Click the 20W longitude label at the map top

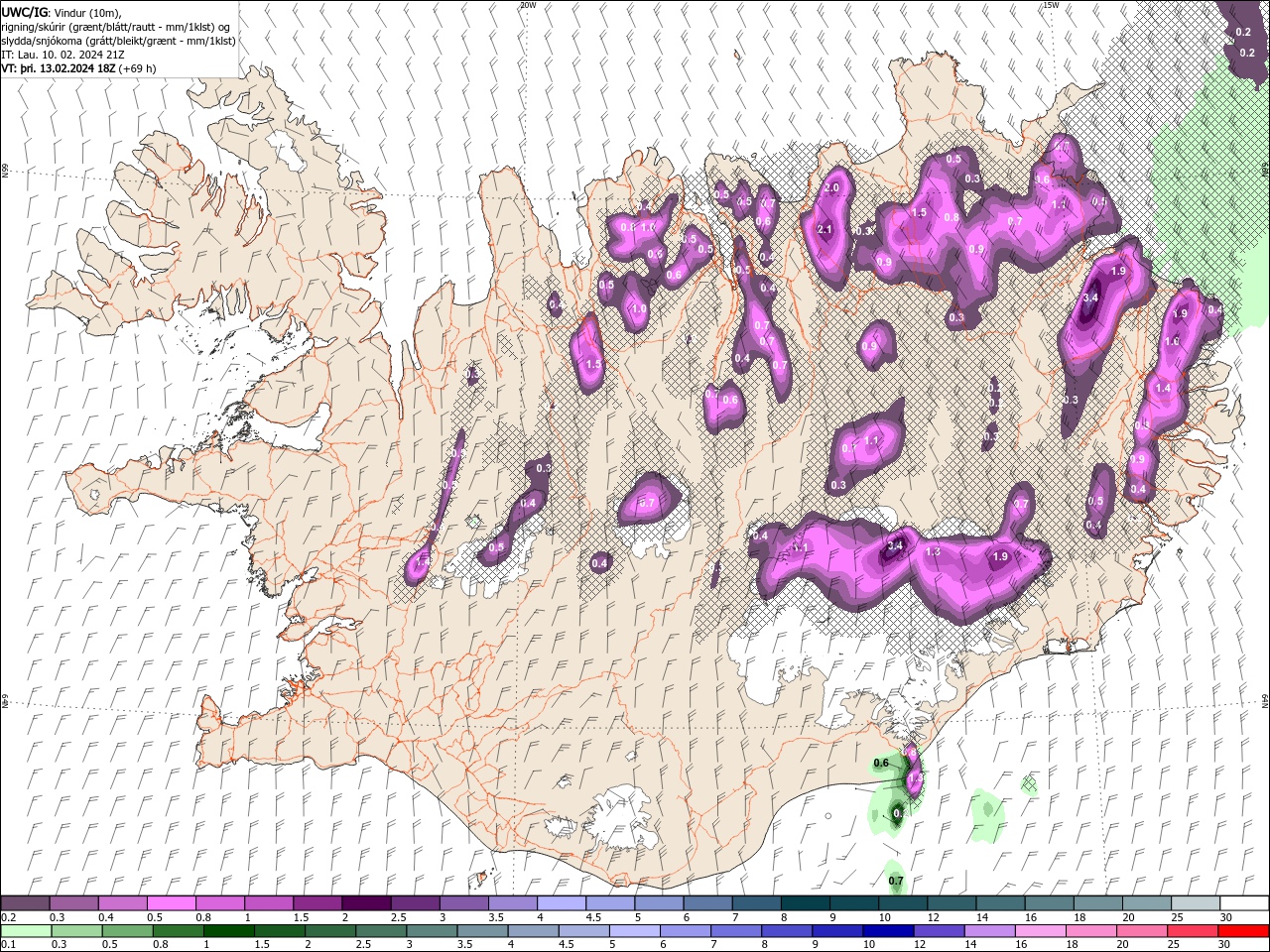(x=528, y=5)
